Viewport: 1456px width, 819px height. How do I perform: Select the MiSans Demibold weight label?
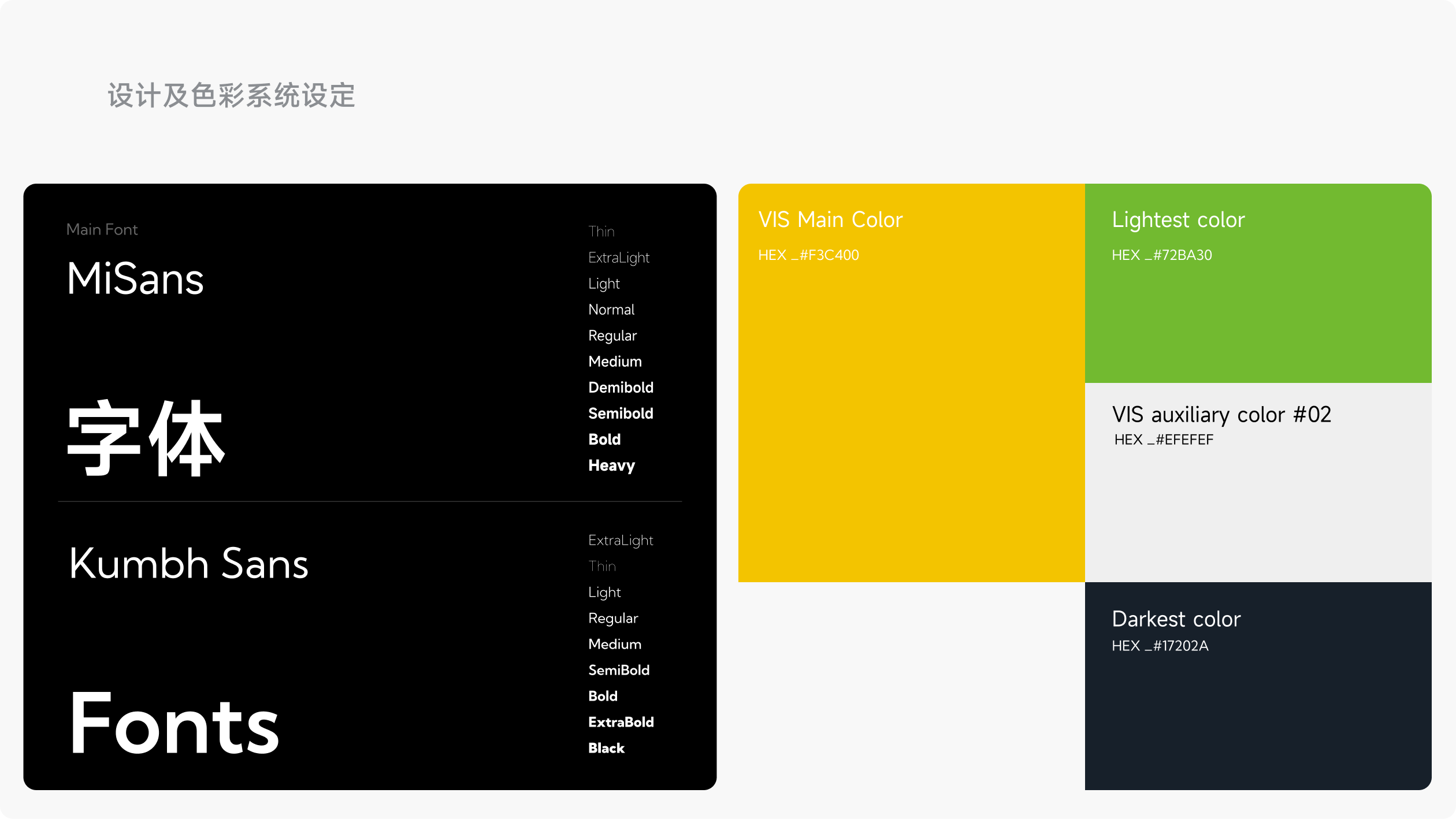tap(621, 388)
